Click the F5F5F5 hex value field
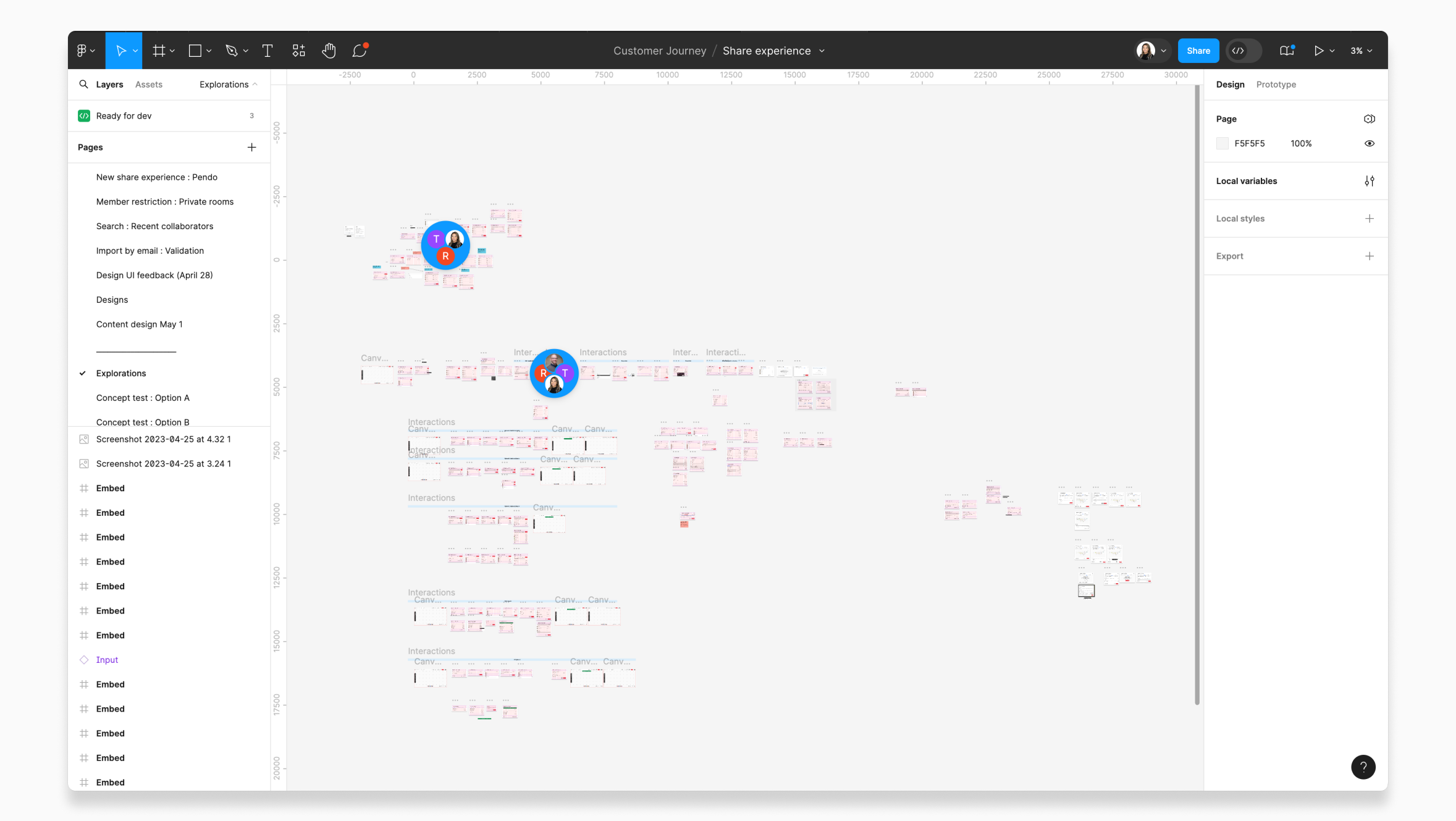This screenshot has width=1456, height=821. tap(1249, 143)
